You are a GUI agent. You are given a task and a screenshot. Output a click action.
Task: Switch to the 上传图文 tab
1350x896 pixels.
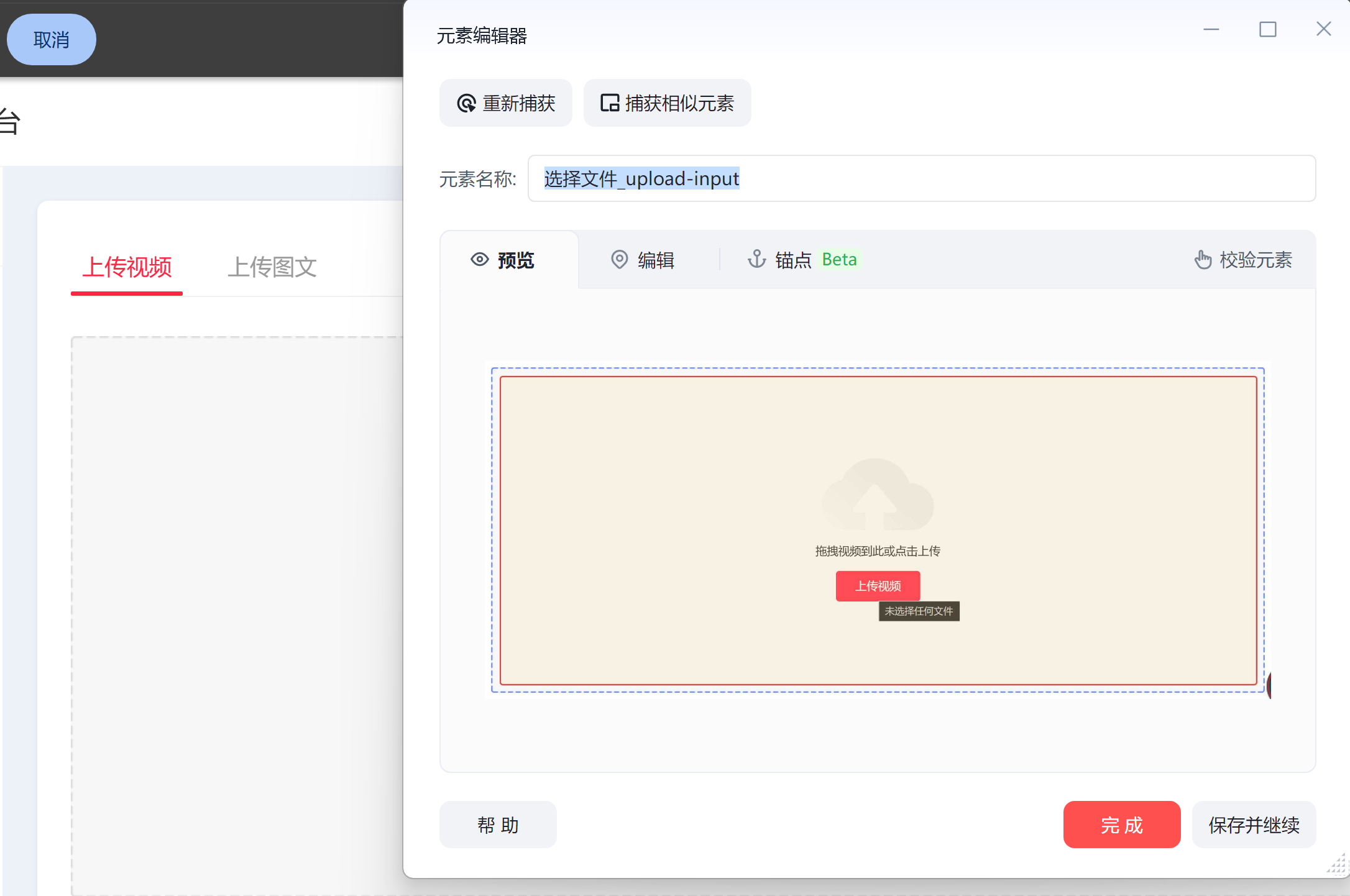(x=272, y=268)
